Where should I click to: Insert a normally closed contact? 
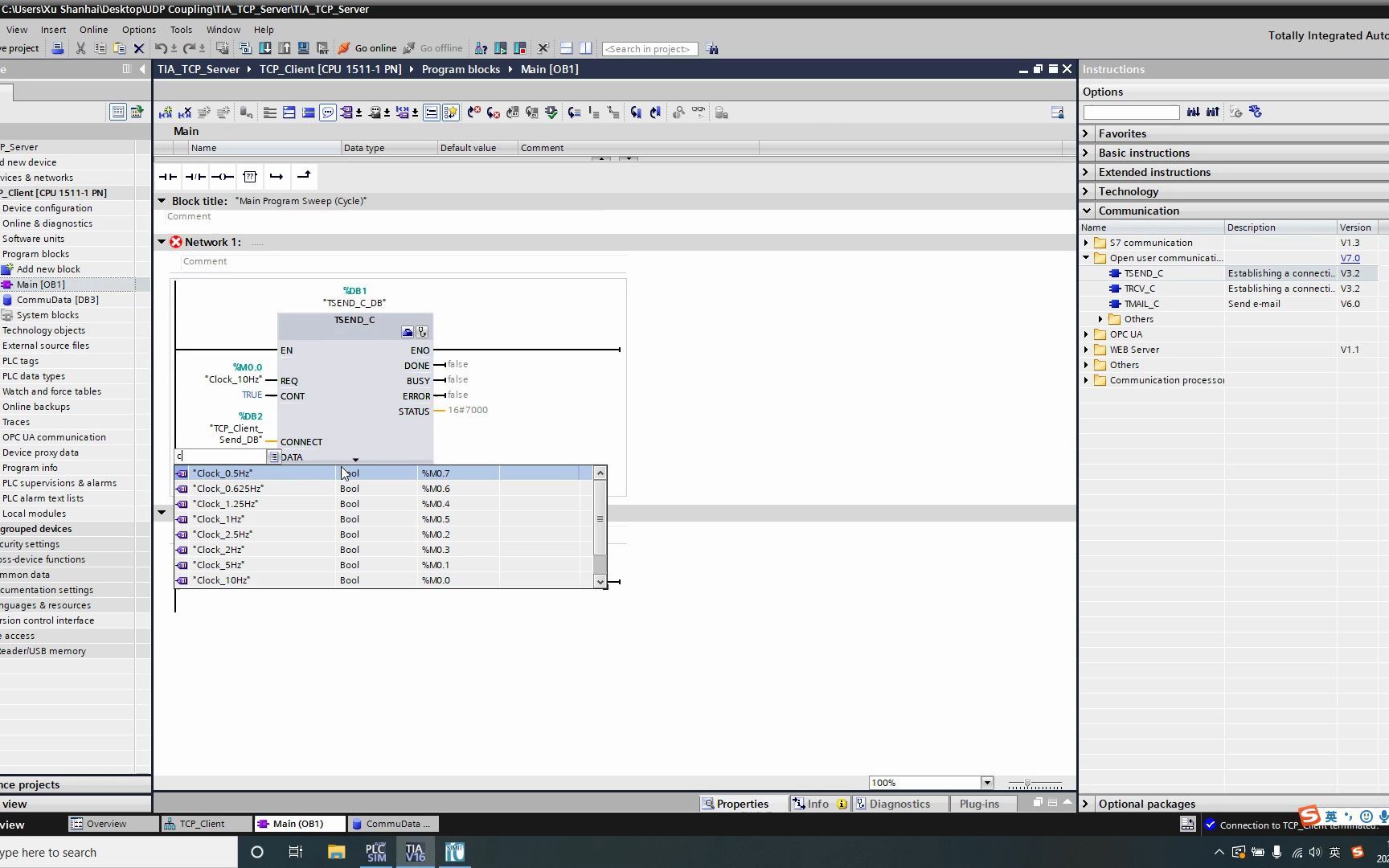[x=195, y=176]
